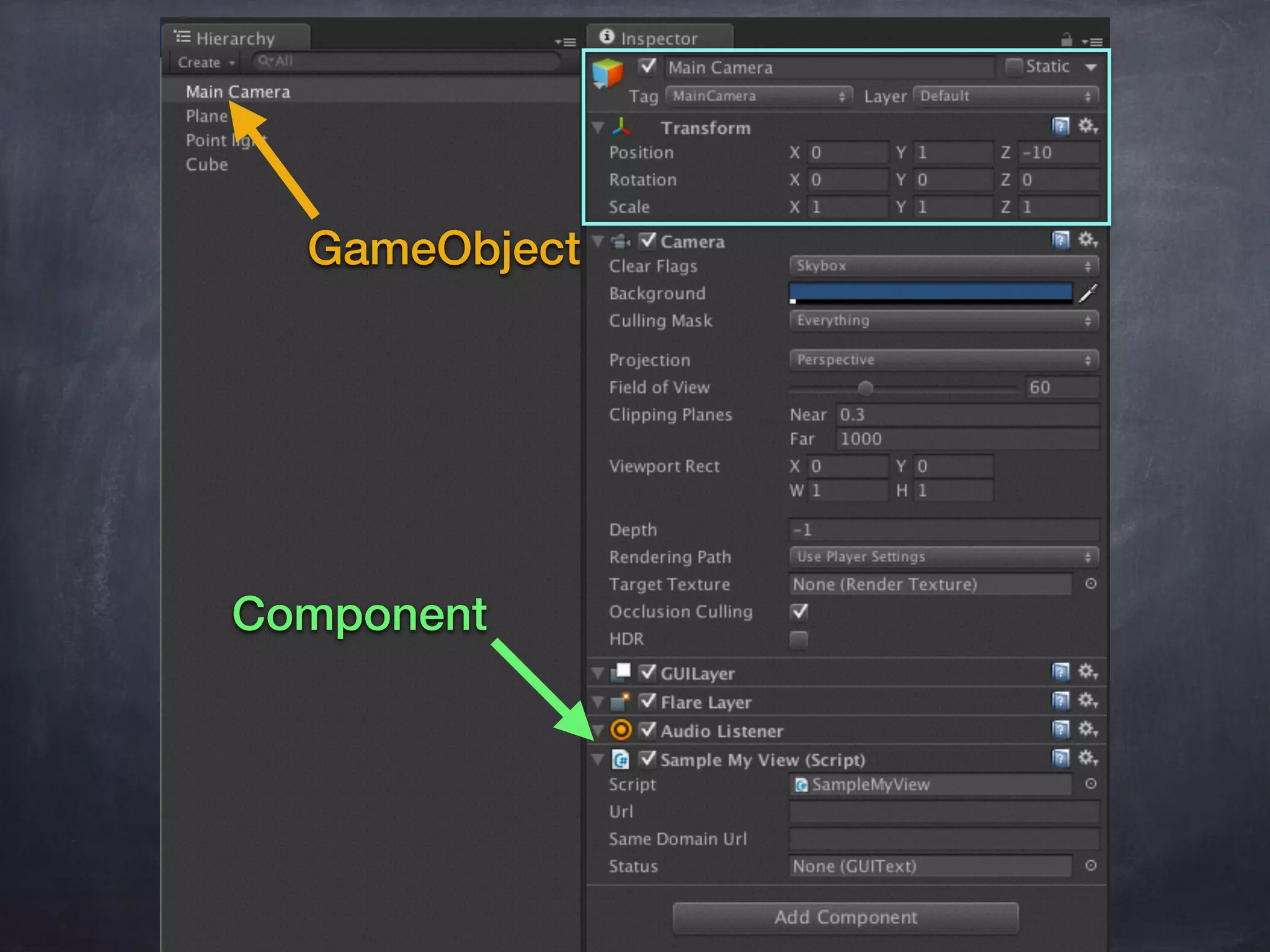Click the GUILayer help book icon

click(1060, 672)
